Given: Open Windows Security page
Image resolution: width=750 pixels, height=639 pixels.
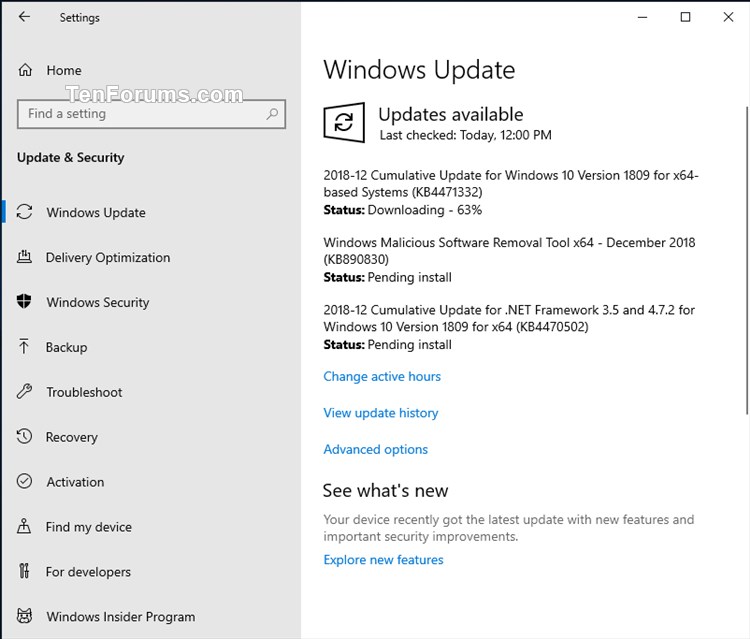Looking at the screenshot, I should tap(98, 302).
